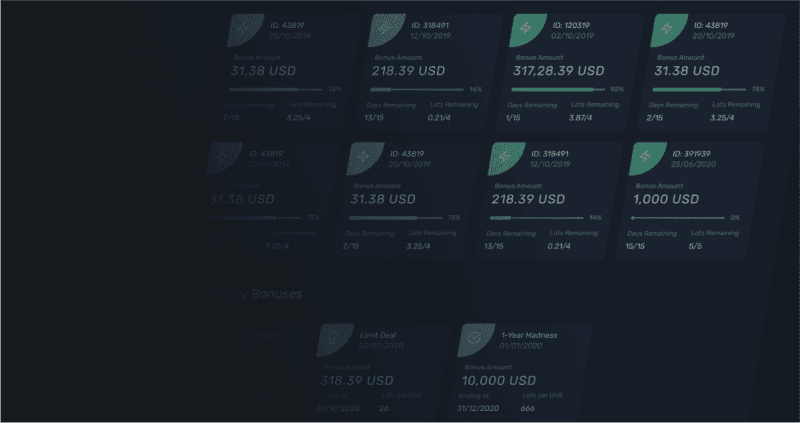Open the 10,000 USD bonus amount
The height and width of the screenshot is (423, 800).
pyautogui.click(x=498, y=381)
